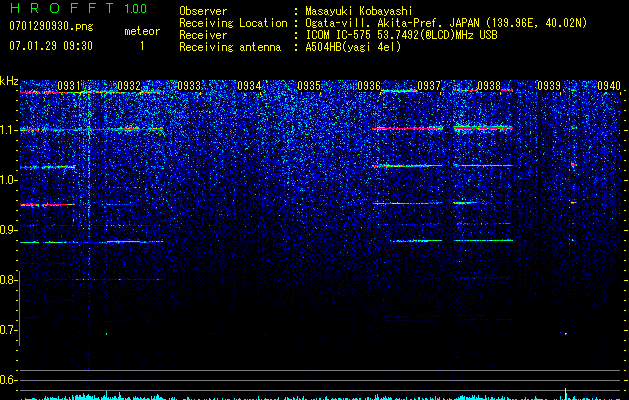Viewport: 629px width, 400px height.
Task: Click the 0.6 kHz axis label
Action: point(9,380)
